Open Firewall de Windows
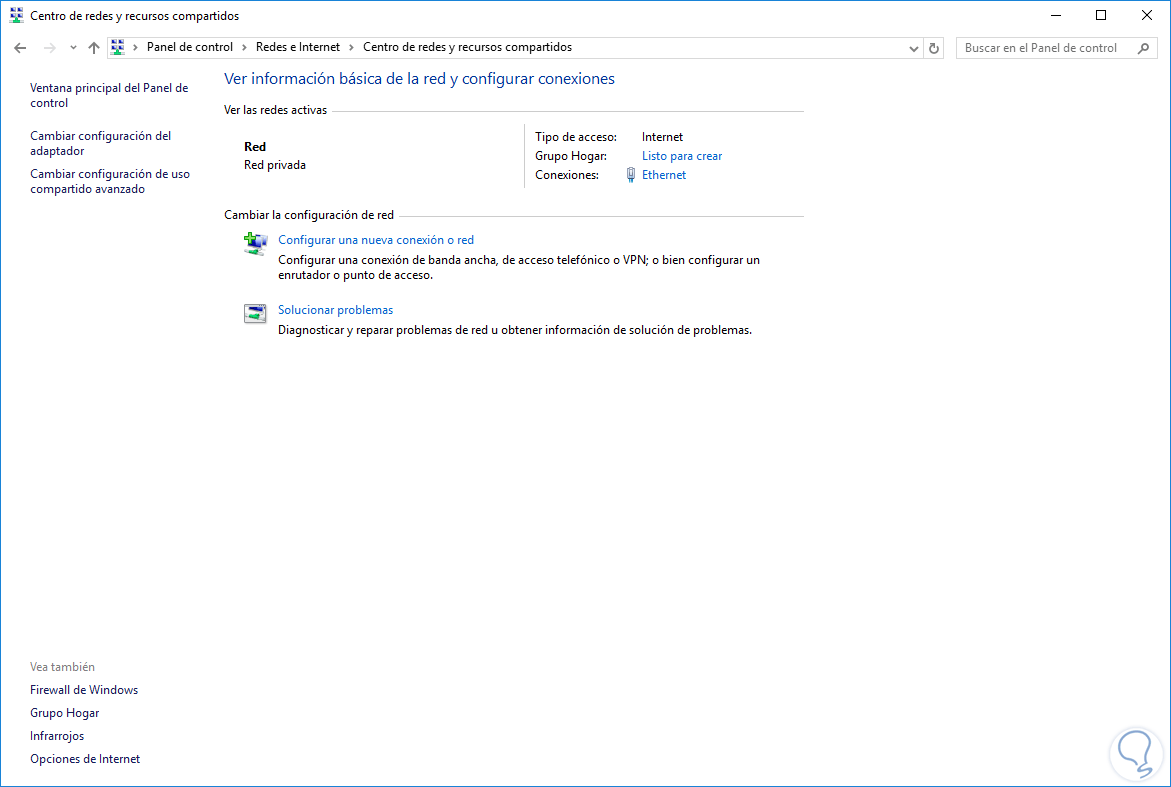 point(84,690)
